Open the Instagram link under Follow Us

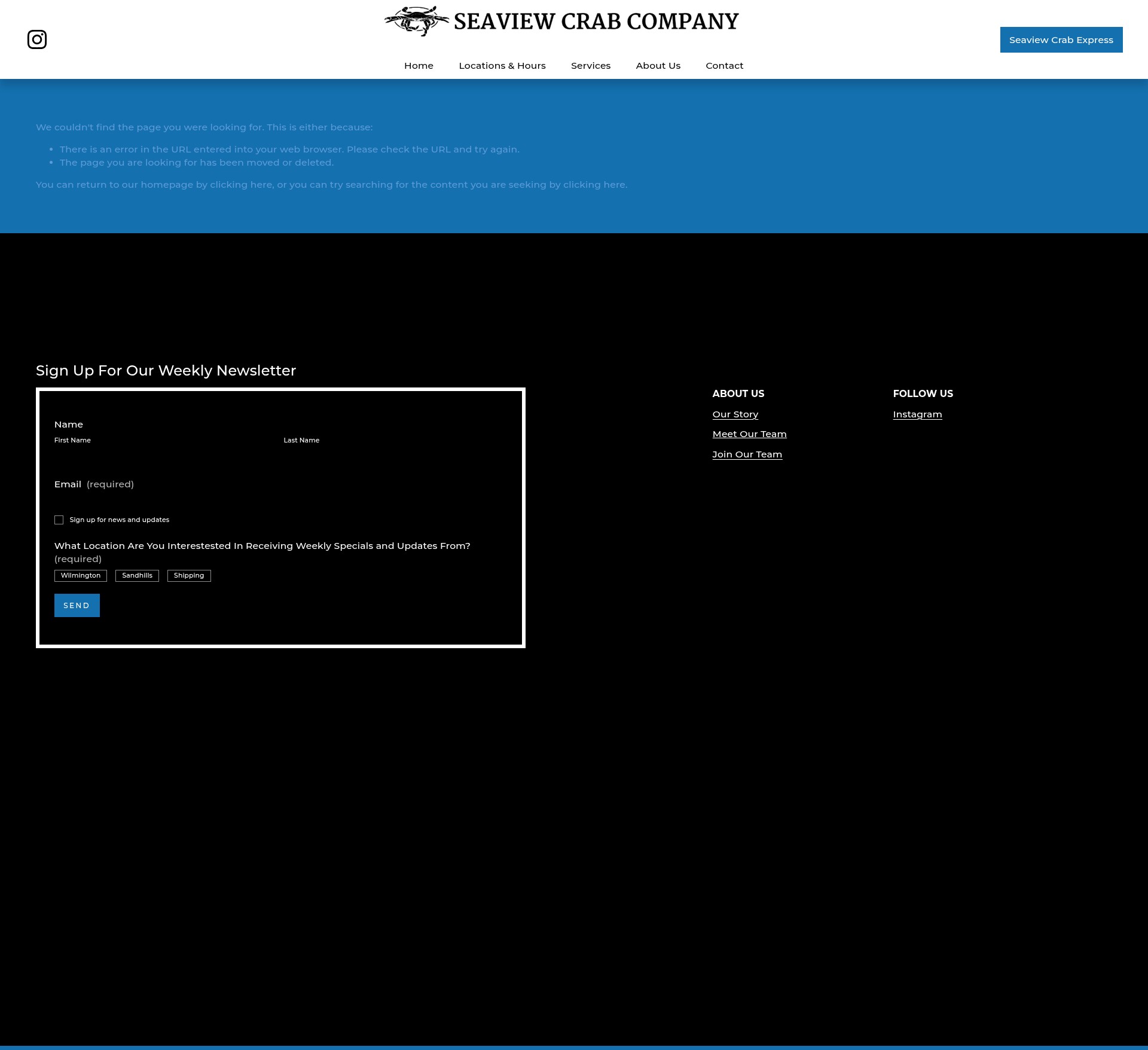(917, 414)
